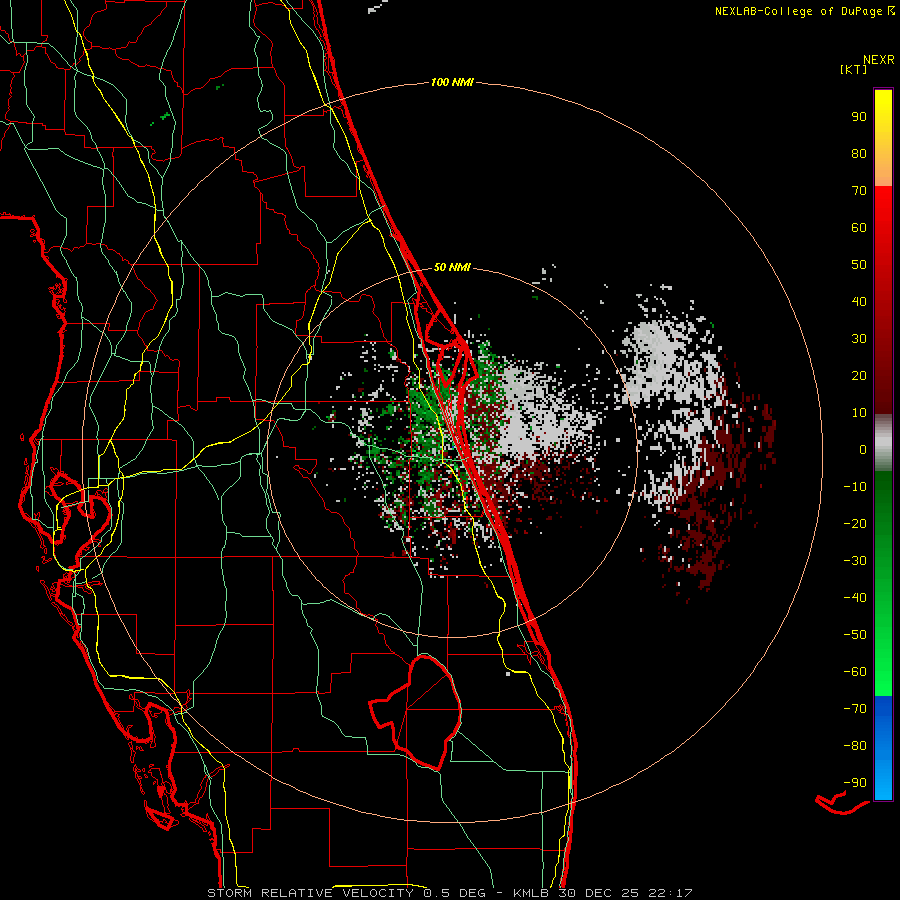The width and height of the screenshot is (900, 900).
Task: Click the NEXLAB-College of DuPage label
Action: click(x=804, y=11)
